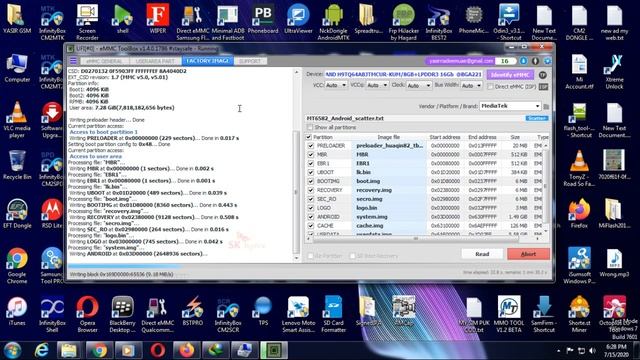Open Internet Explorer from the taskbar
The height and width of the screenshot is (360, 640).
point(42,350)
